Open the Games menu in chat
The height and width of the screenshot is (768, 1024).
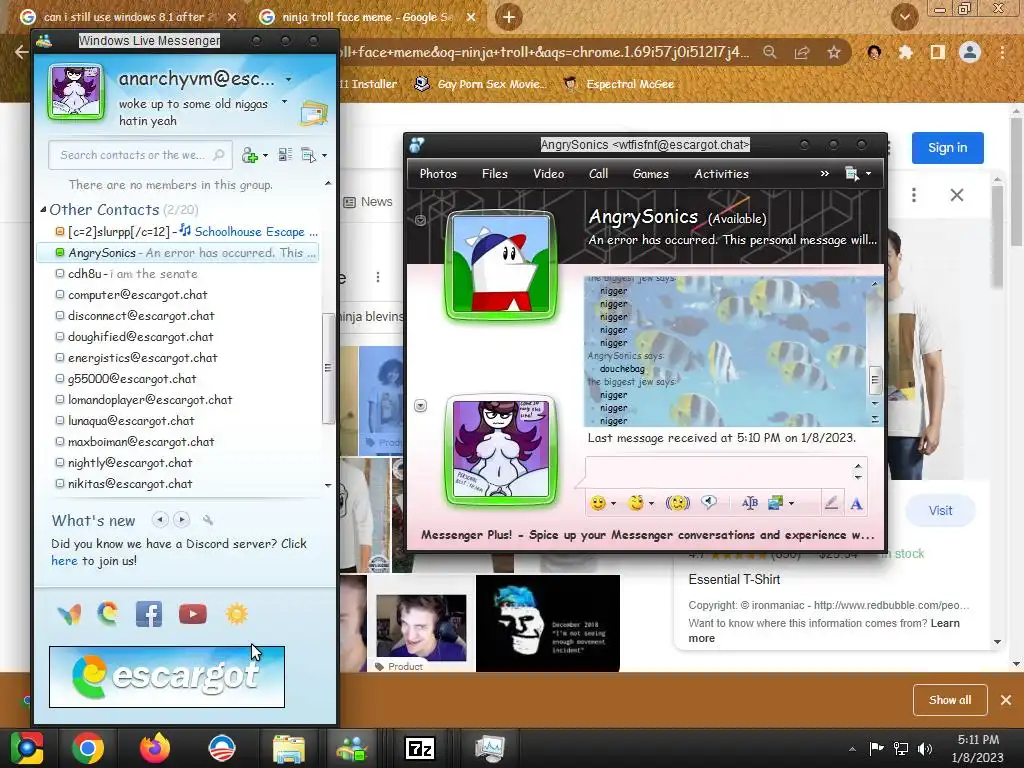(x=650, y=174)
